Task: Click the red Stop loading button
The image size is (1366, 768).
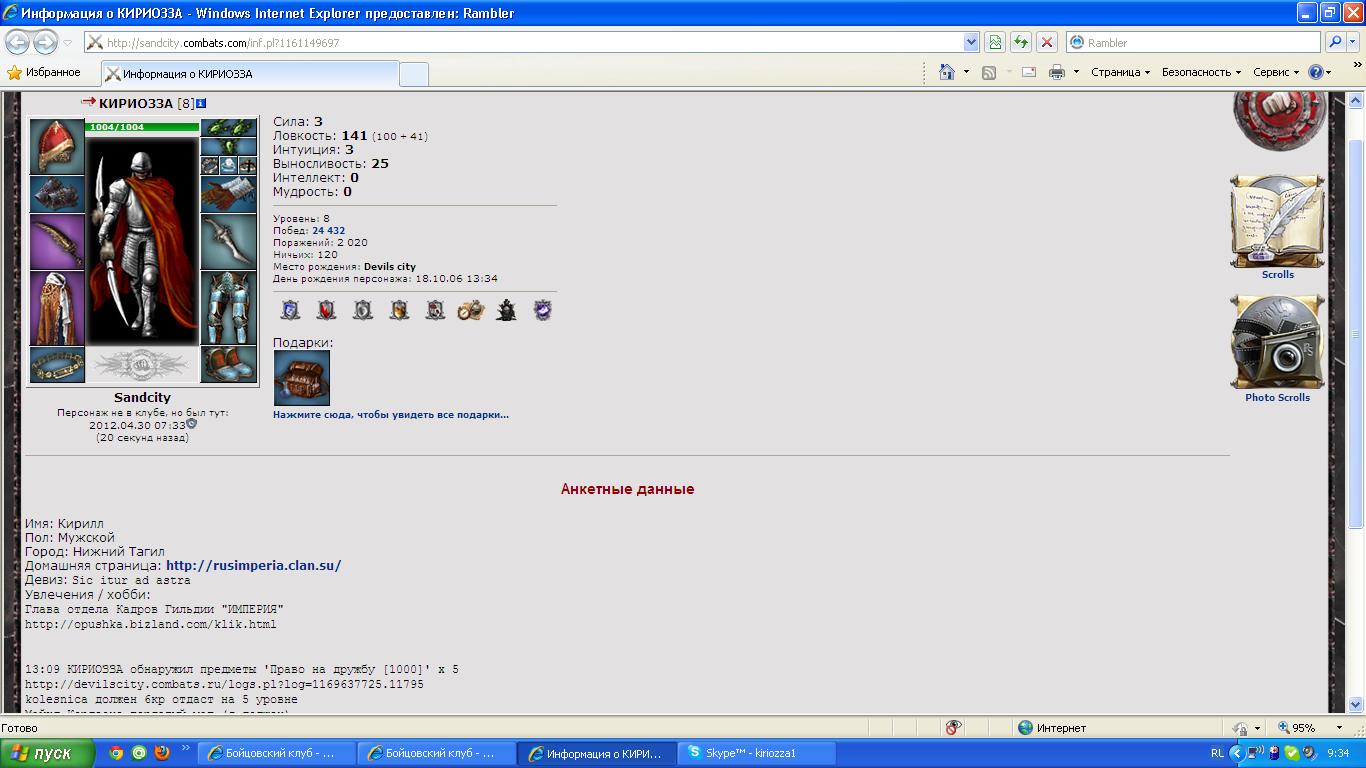Action: (1047, 43)
